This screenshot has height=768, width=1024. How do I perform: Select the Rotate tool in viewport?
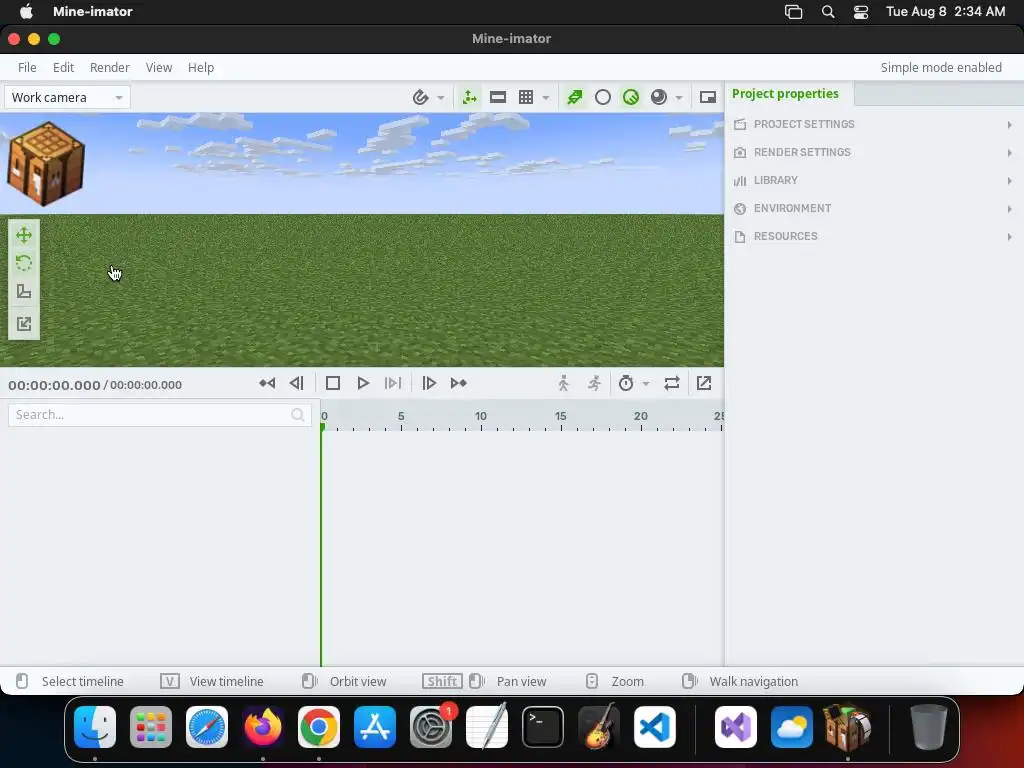pyautogui.click(x=24, y=263)
